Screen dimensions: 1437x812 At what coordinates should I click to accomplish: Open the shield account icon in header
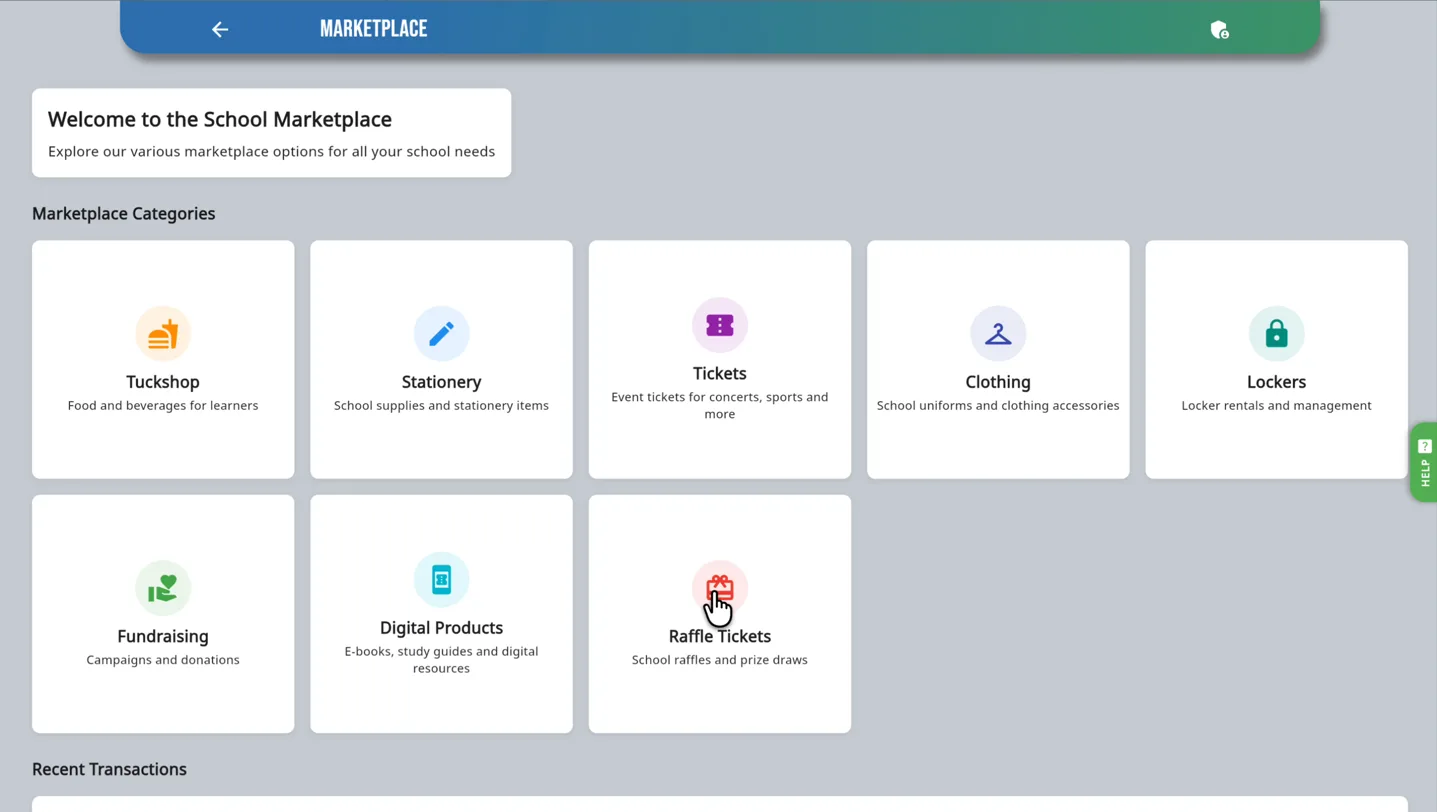(1219, 30)
